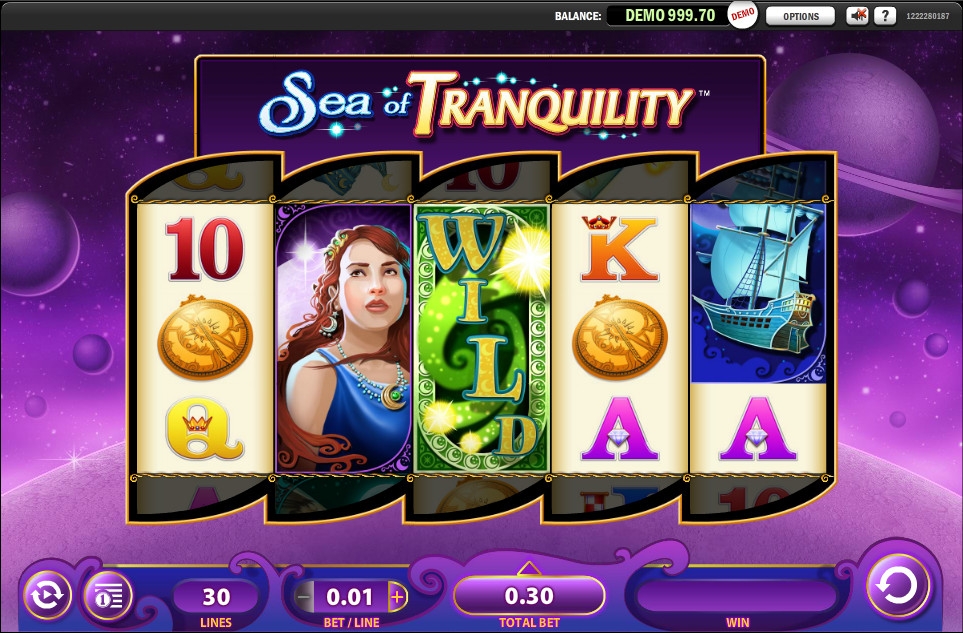Expand the total bet arrow above 0.30
The height and width of the screenshot is (633, 963).
tap(529, 569)
